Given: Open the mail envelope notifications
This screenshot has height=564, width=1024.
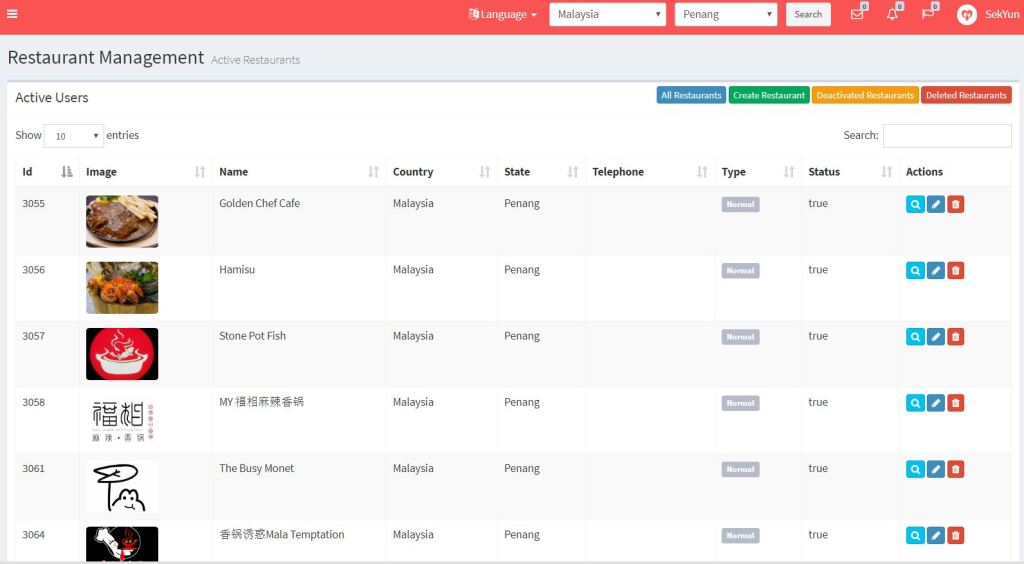Looking at the screenshot, I should (857, 14).
